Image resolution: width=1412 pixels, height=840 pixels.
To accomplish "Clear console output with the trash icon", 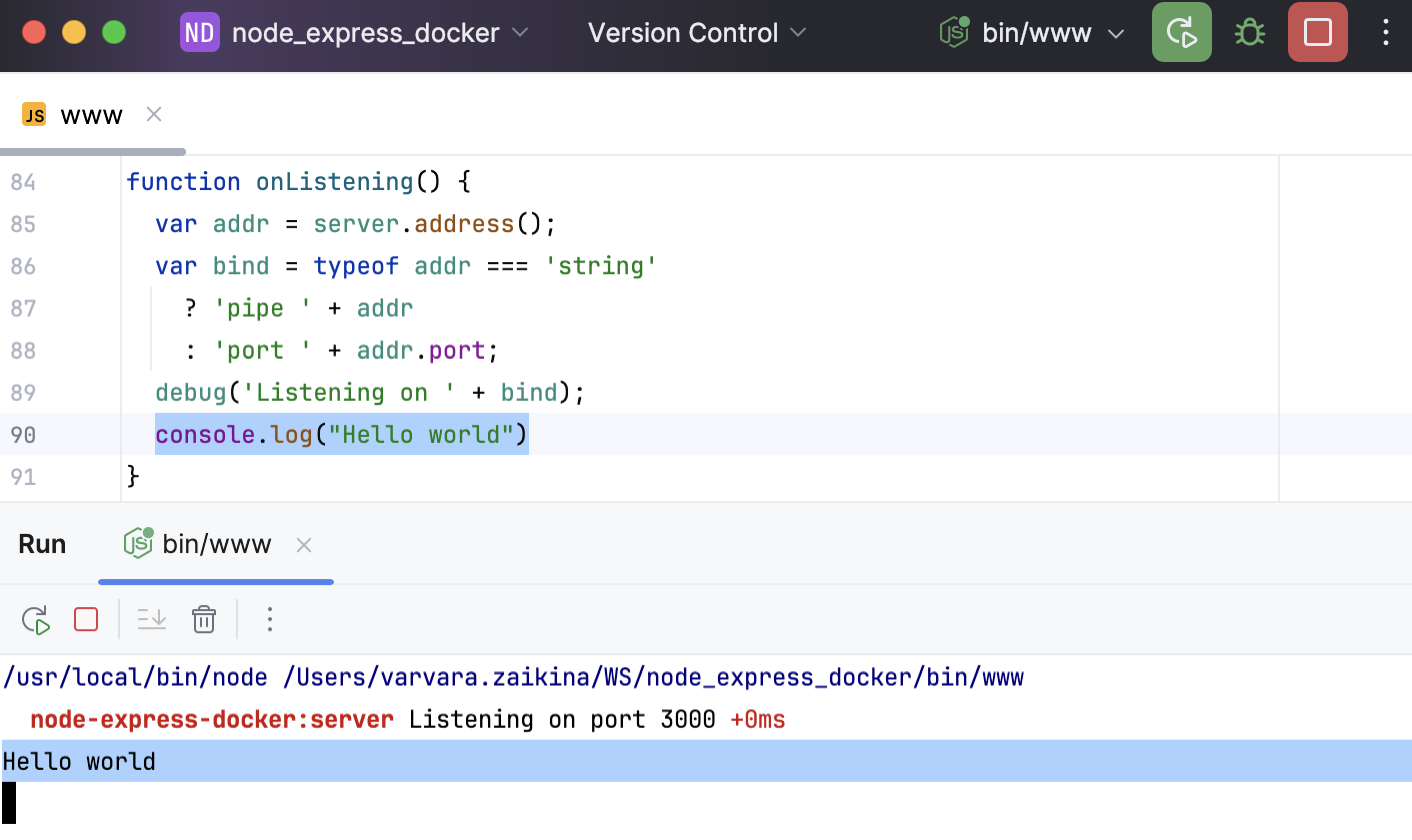I will coord(204,620).
